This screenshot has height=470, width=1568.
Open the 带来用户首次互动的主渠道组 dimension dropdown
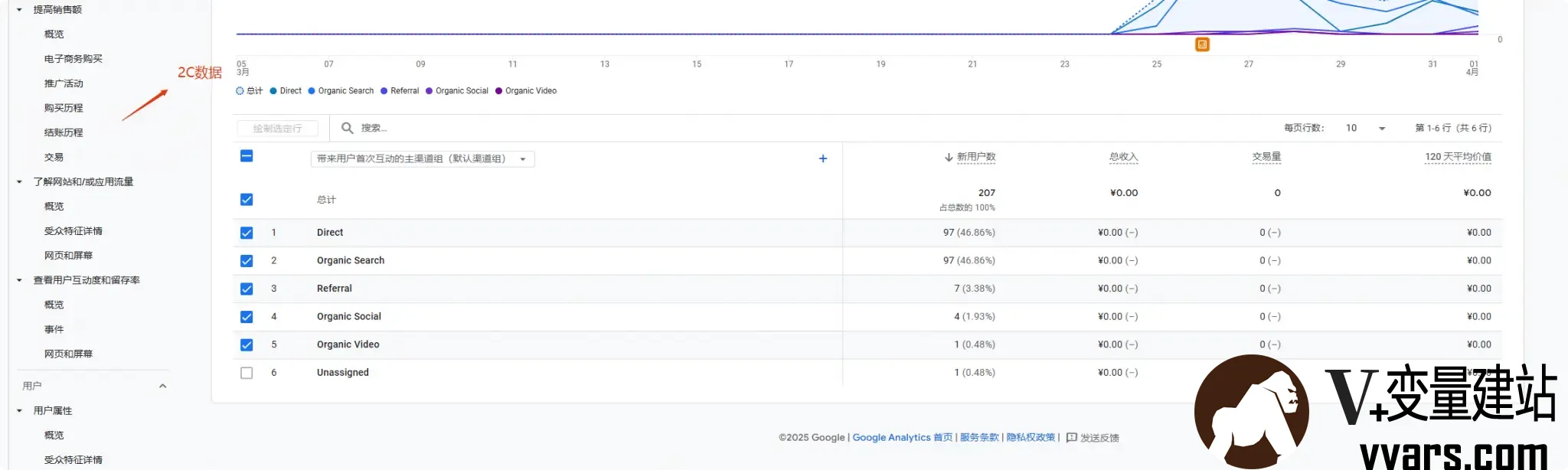(x=423, y=158)
